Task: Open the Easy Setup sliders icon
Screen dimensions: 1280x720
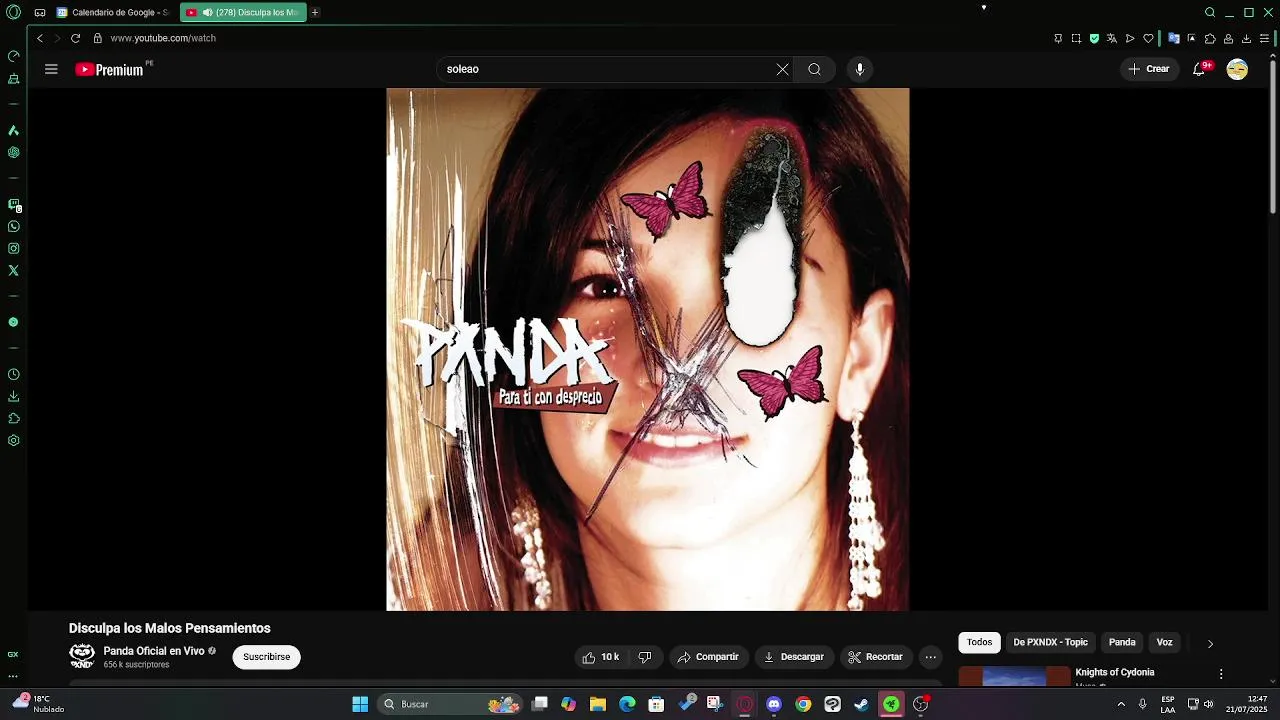Action: [1264, 38]
